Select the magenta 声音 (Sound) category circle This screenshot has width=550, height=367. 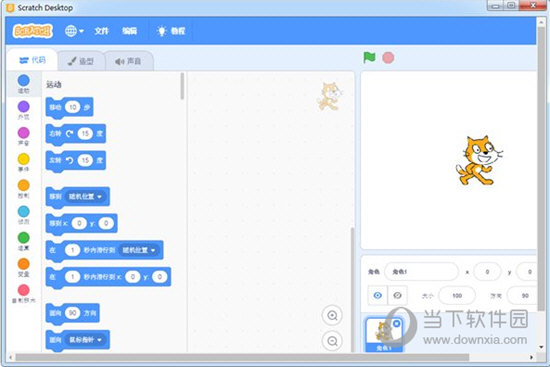click(24, 133)
